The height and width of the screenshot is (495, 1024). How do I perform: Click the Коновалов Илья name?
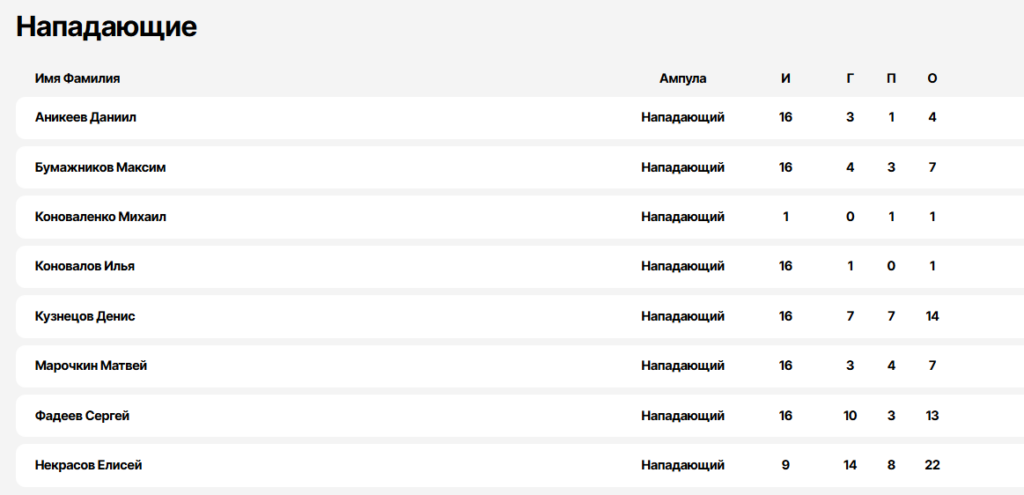click(x=85, y=266)
